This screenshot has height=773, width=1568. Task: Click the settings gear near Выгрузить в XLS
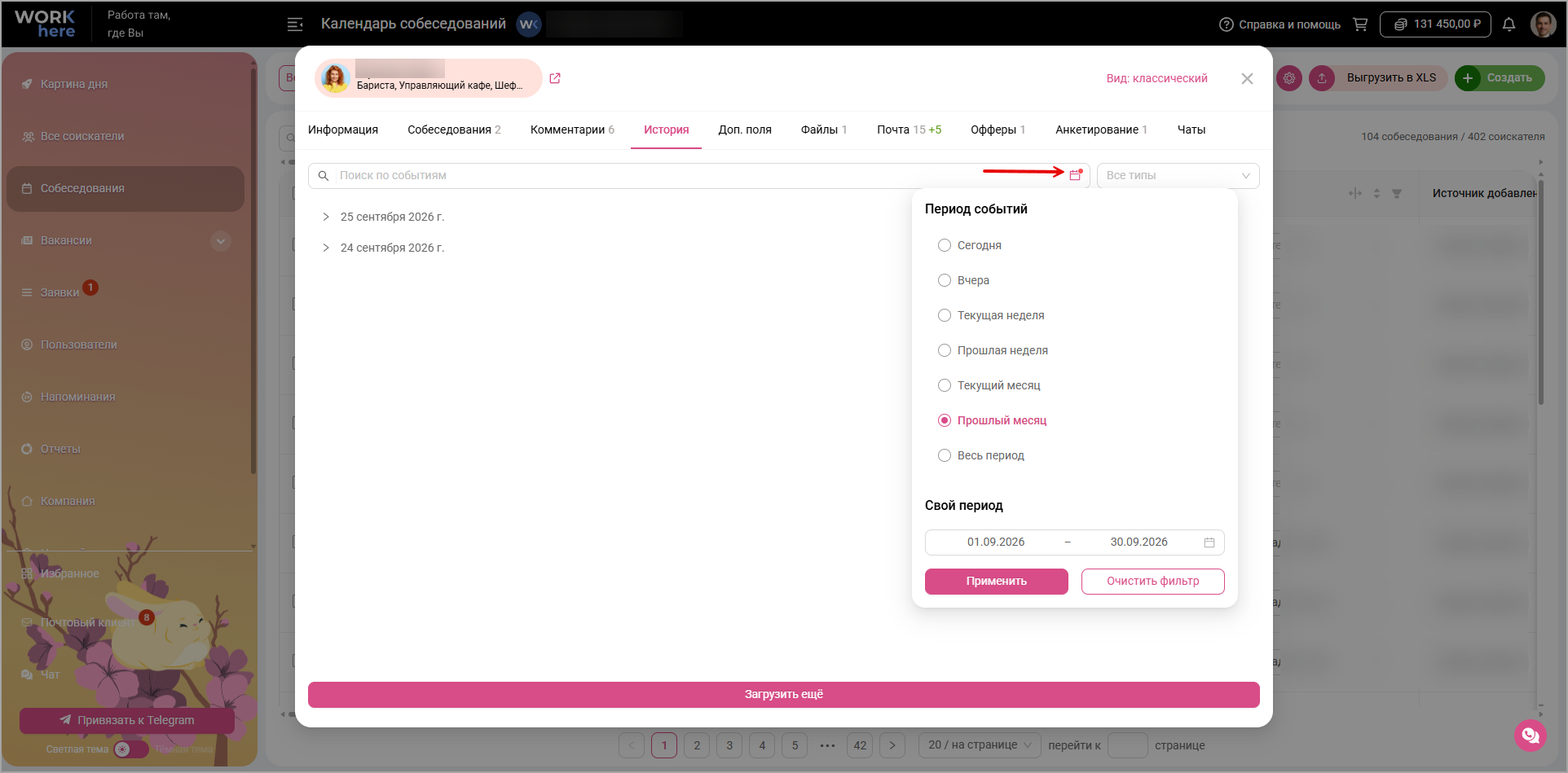tap(1289, 78)
